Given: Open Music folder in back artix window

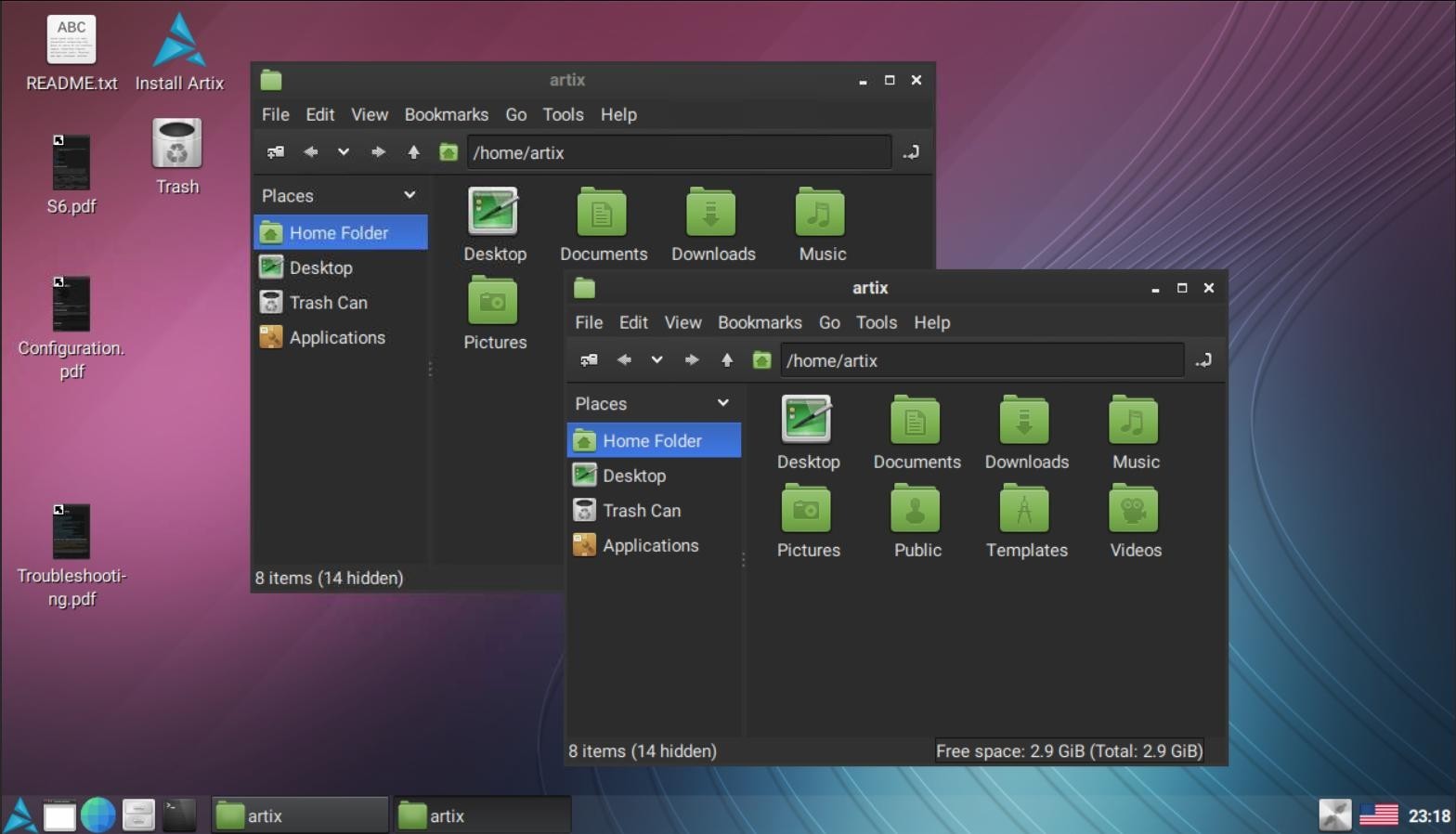Looking at the screenshot, I should (822, 225).
